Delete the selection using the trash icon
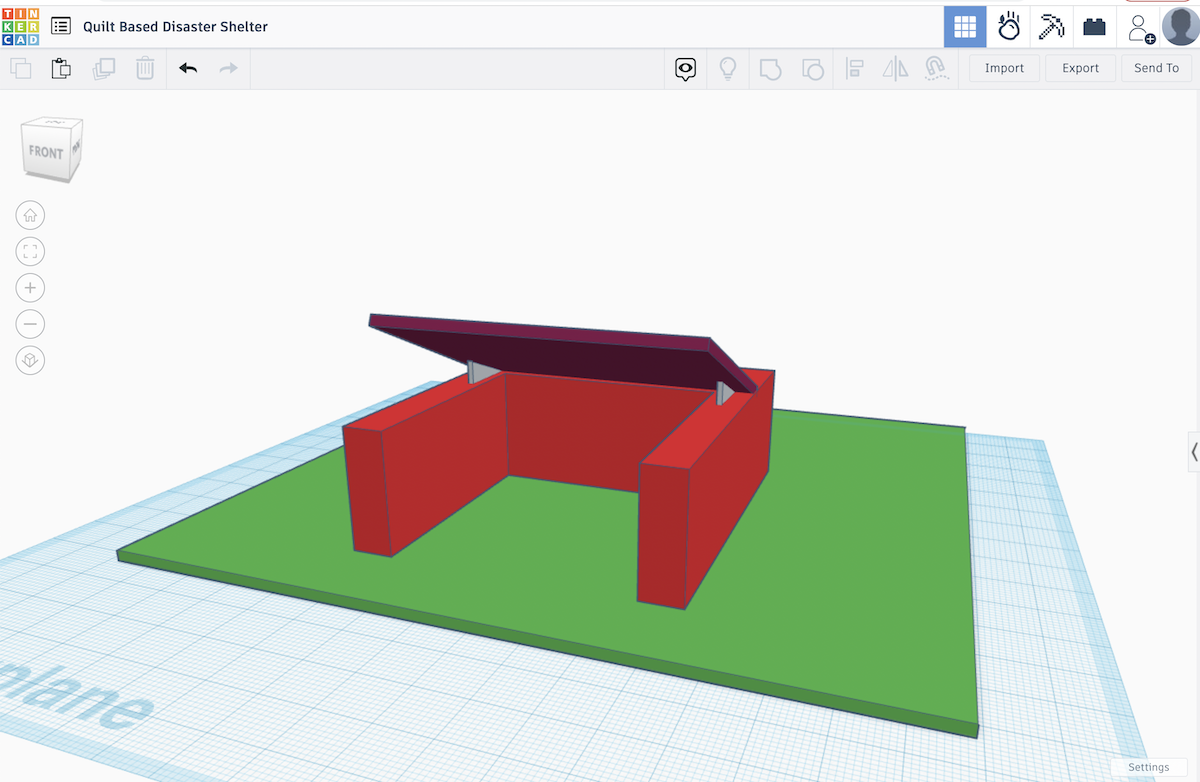 [144, 68]
